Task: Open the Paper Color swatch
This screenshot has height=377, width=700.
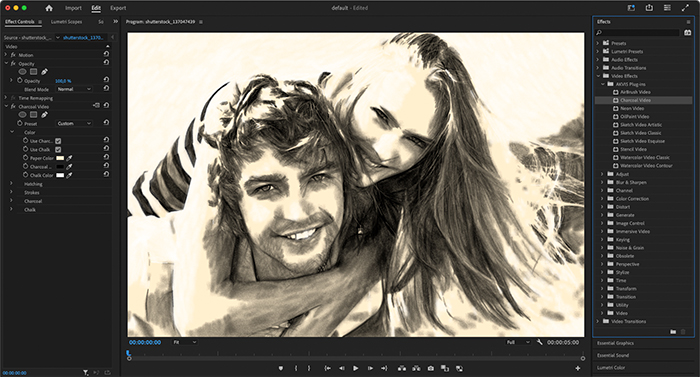Action: pyautogui.click(x=60, y=158)
